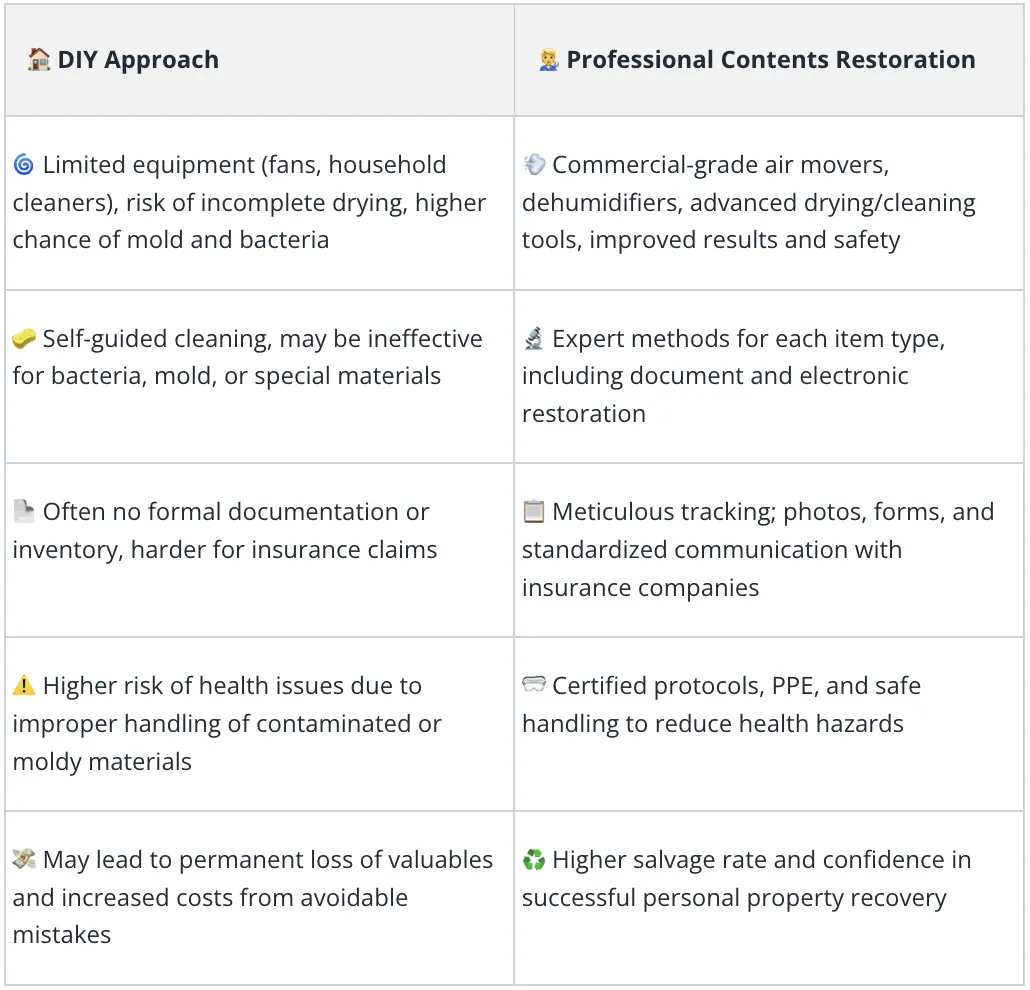The width and height of the screenshot is (1030, 990).
Task: Click the Limited equipment table cell text
Action: click(250, 202)
